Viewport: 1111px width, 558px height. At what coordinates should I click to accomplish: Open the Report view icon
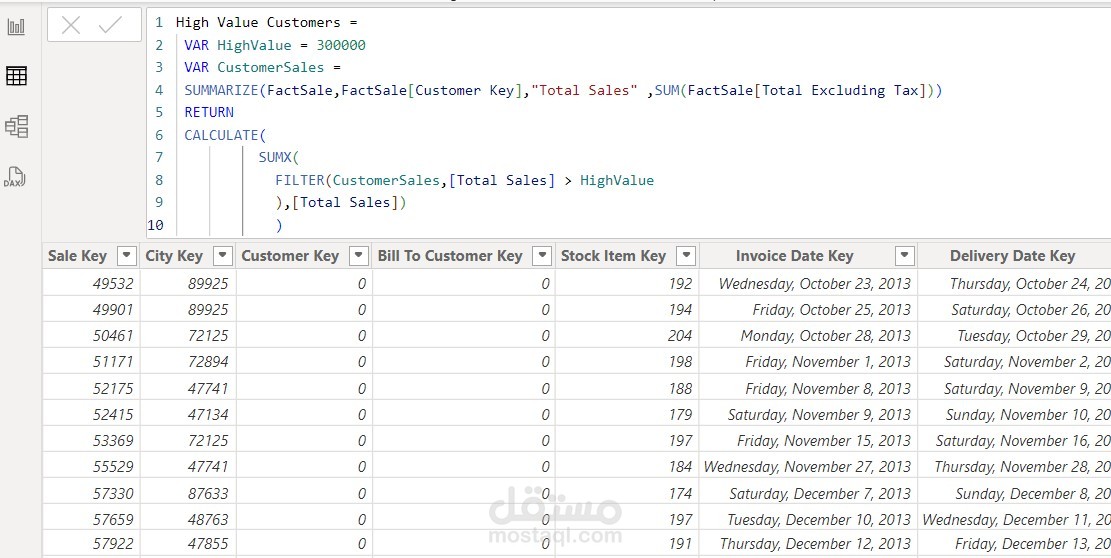[16, 27]
